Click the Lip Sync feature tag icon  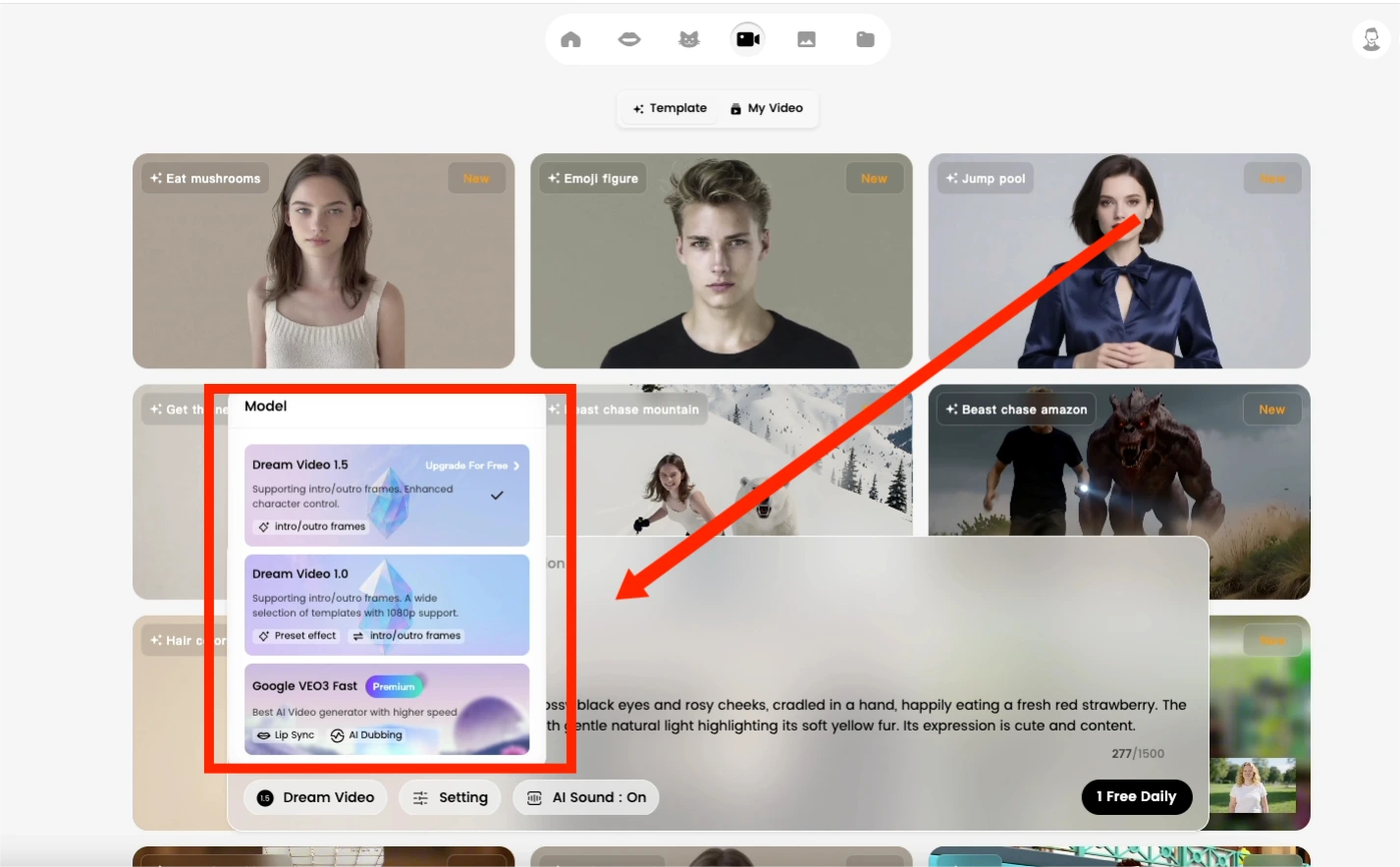264,735
